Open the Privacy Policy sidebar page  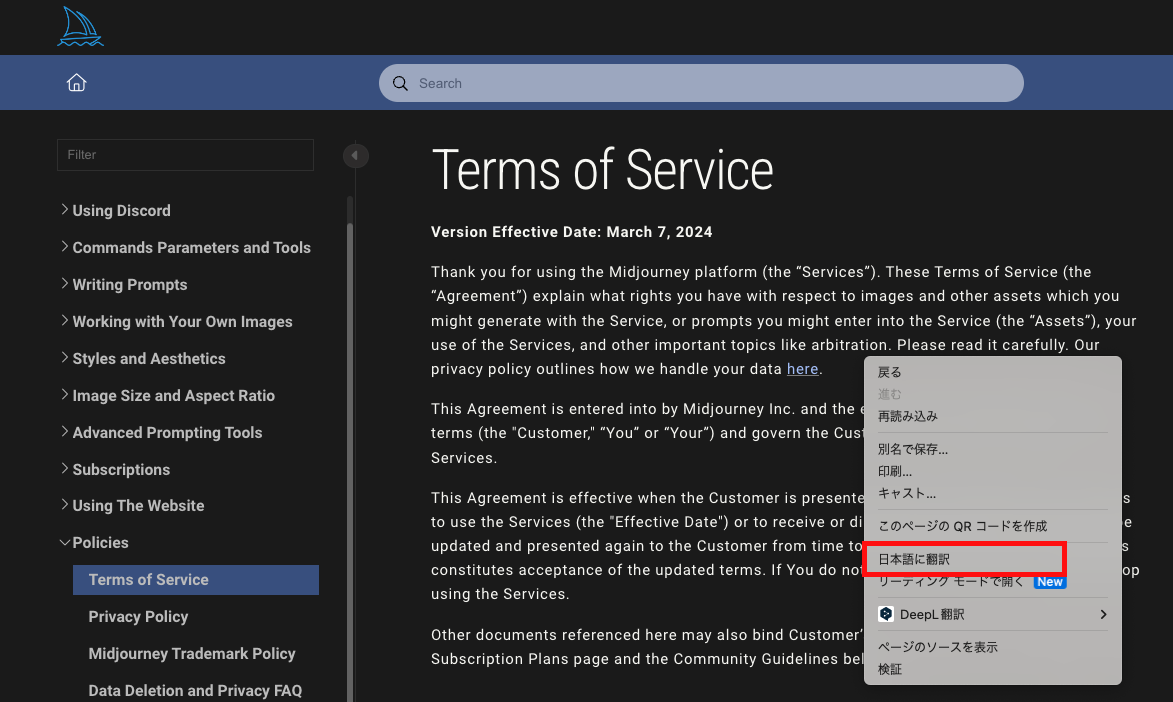[138, 617]
